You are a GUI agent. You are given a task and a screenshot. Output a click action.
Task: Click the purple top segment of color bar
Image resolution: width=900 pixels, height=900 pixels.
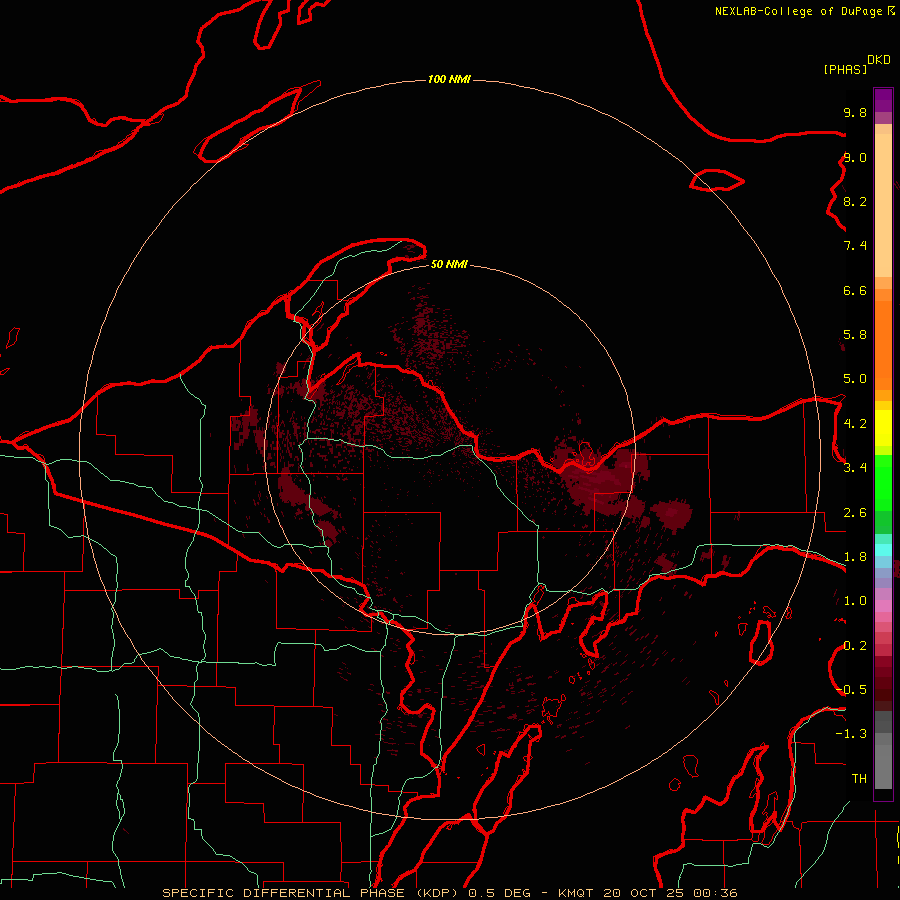[883, 101]
